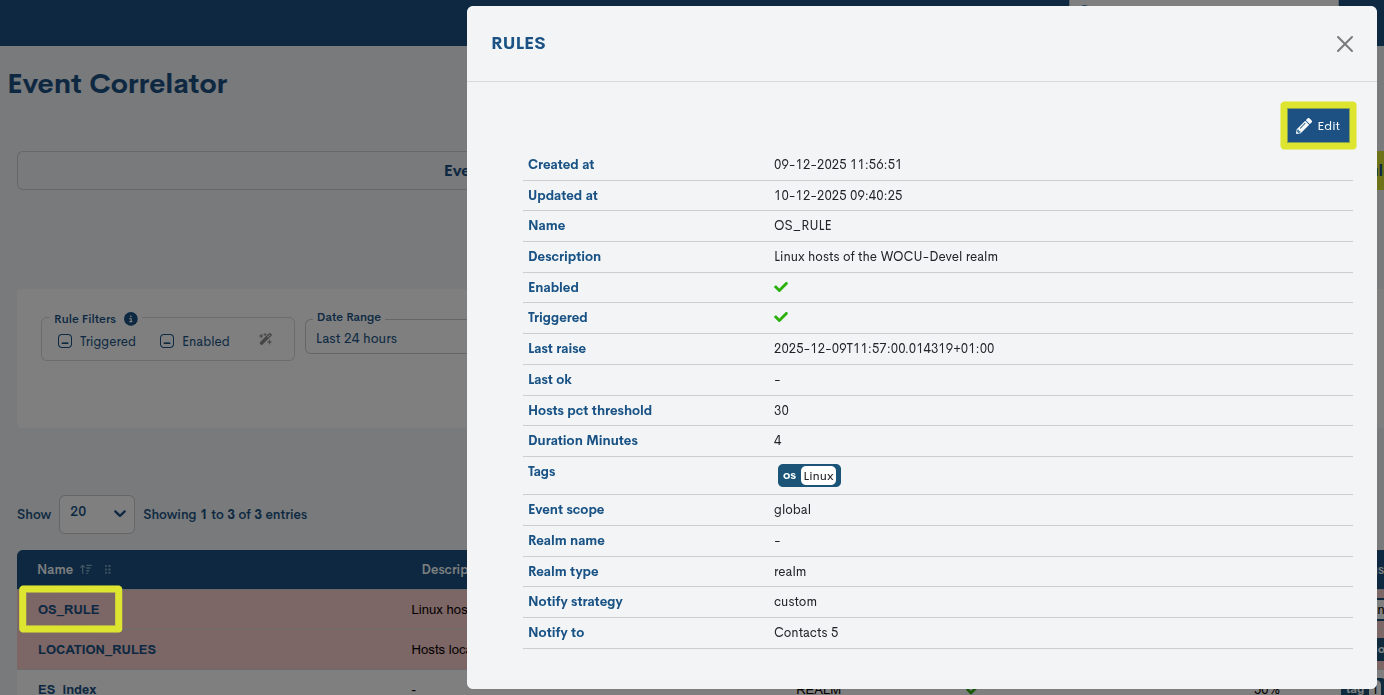This screenshot has width=1384, height=695.
Task: Click the column drag handle in Name header
Action: coord(106,569)
